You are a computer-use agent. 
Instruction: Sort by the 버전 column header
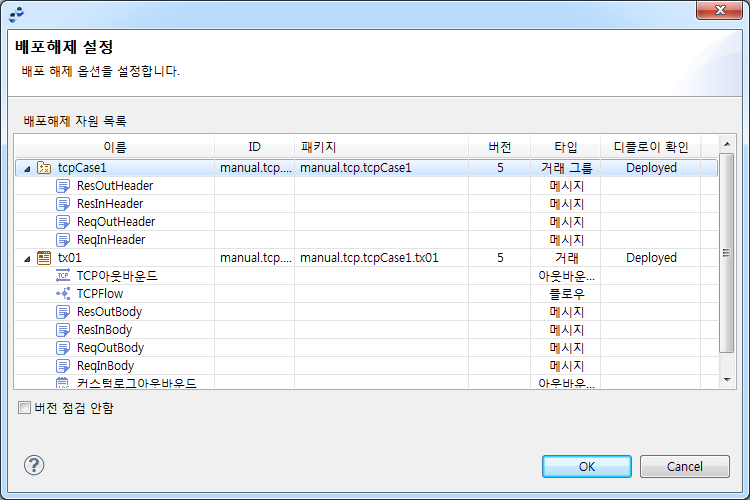pos(499,147)
